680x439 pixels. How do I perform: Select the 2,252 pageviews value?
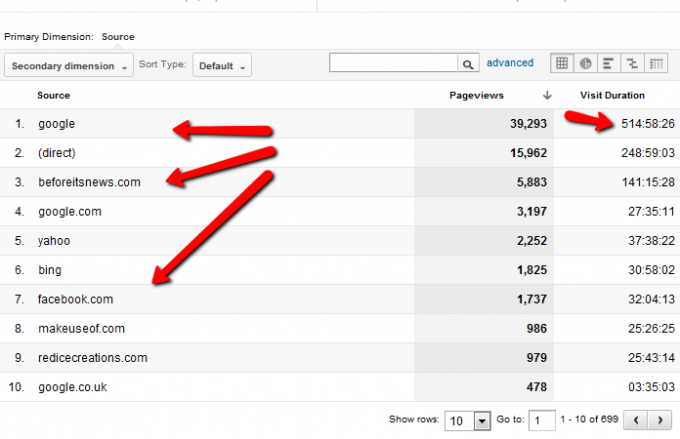[x=532, y=241]
